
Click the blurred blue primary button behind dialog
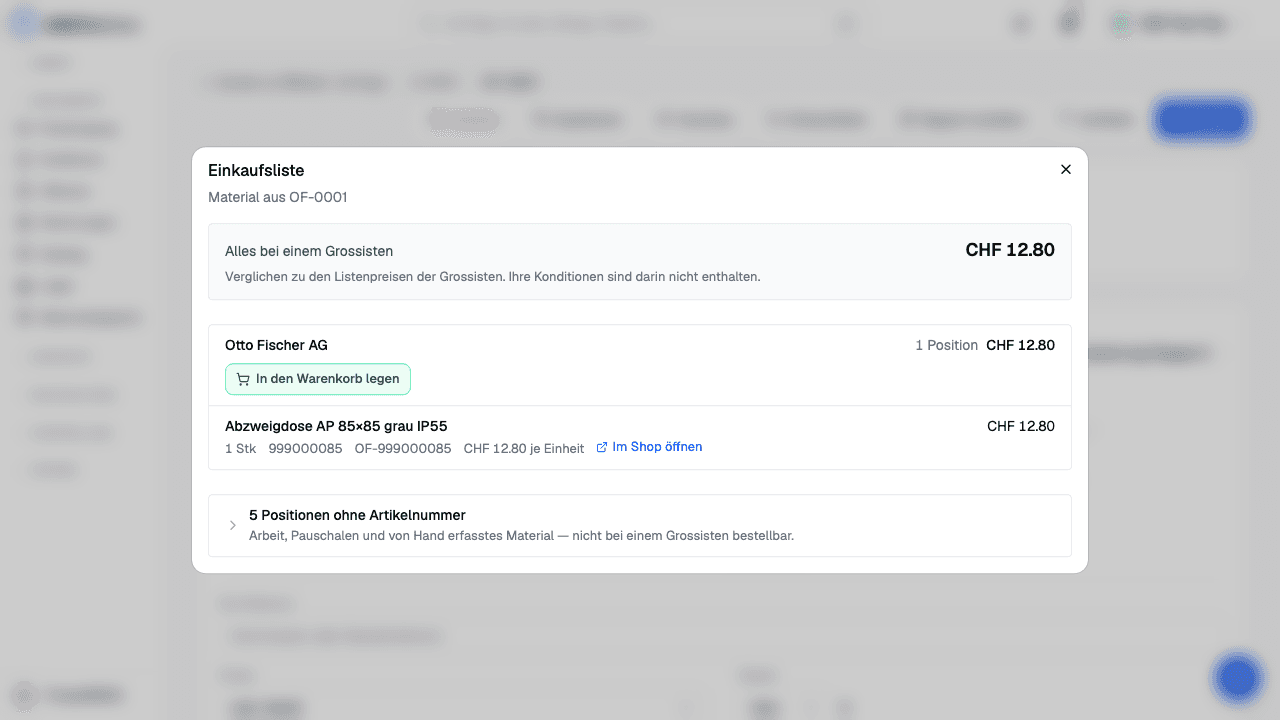[x=1202, y=119]
